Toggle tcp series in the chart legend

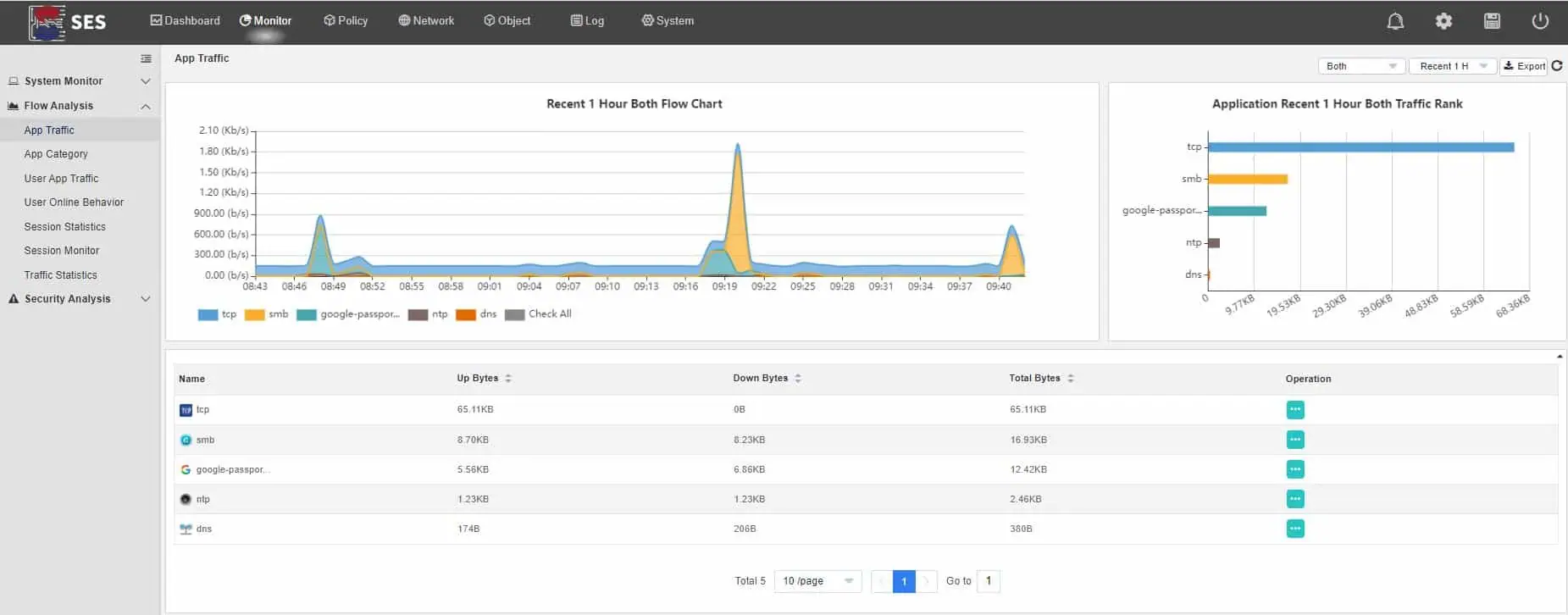217,314
